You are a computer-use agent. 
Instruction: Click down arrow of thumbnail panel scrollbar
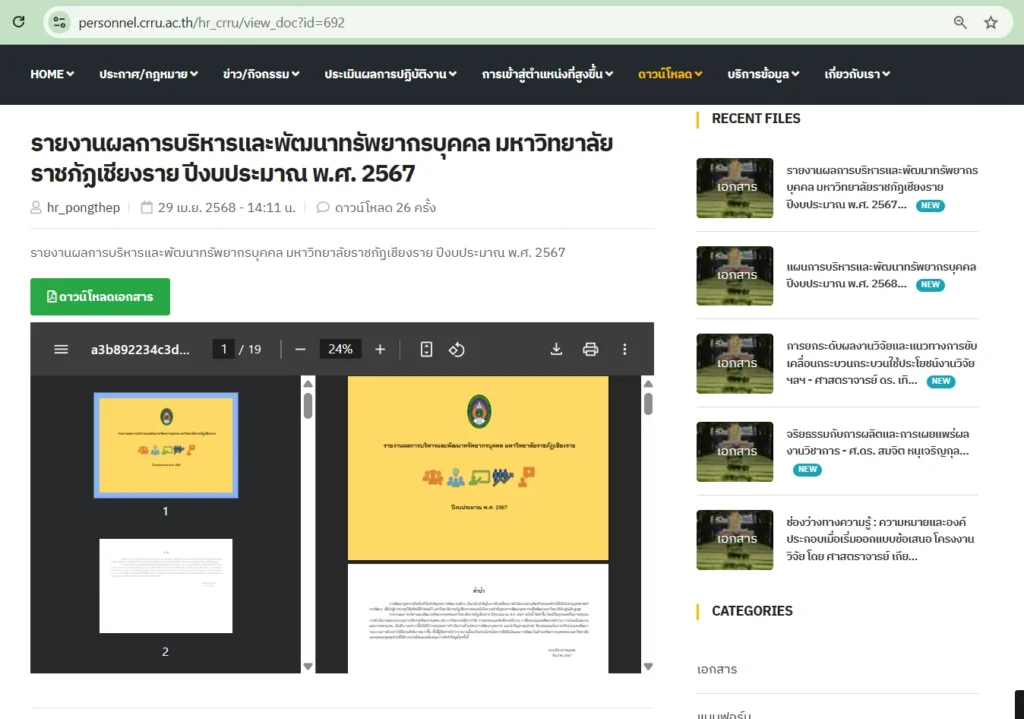click(308, 667)
